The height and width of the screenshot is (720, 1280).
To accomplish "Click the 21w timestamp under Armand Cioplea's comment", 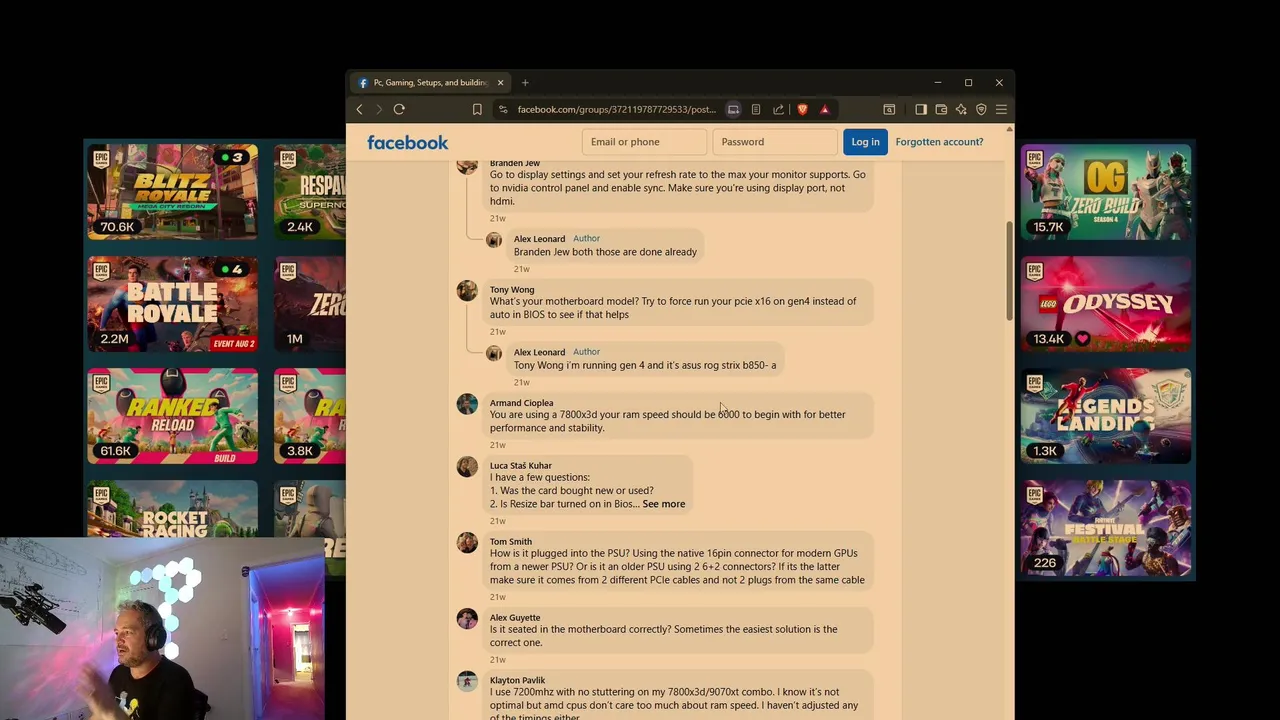I will click(497, 445).
